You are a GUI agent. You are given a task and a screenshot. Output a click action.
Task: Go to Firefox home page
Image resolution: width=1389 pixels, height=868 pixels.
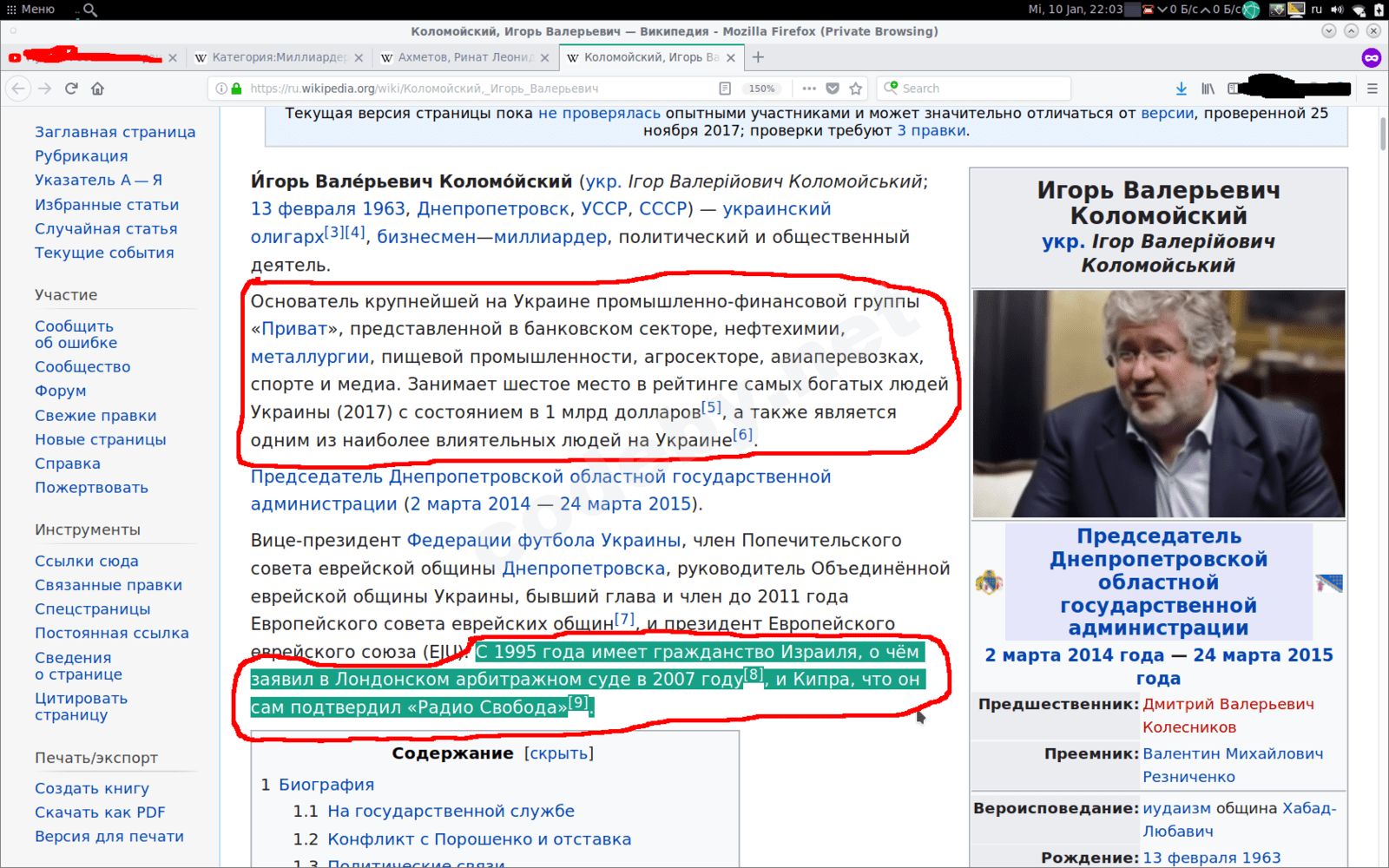click(98, 88)
